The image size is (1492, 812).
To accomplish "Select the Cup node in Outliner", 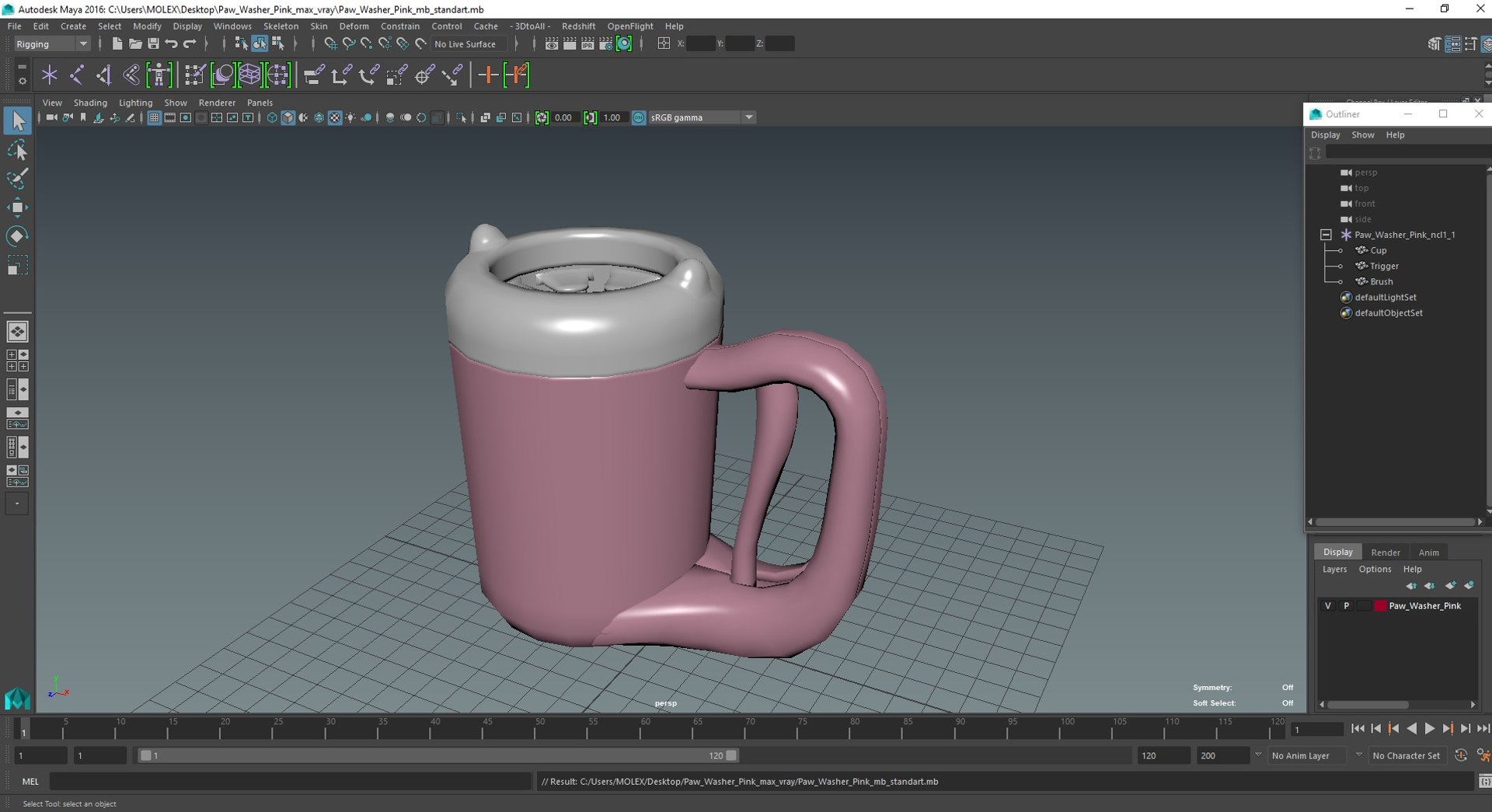I will (x=1378, y=250).
